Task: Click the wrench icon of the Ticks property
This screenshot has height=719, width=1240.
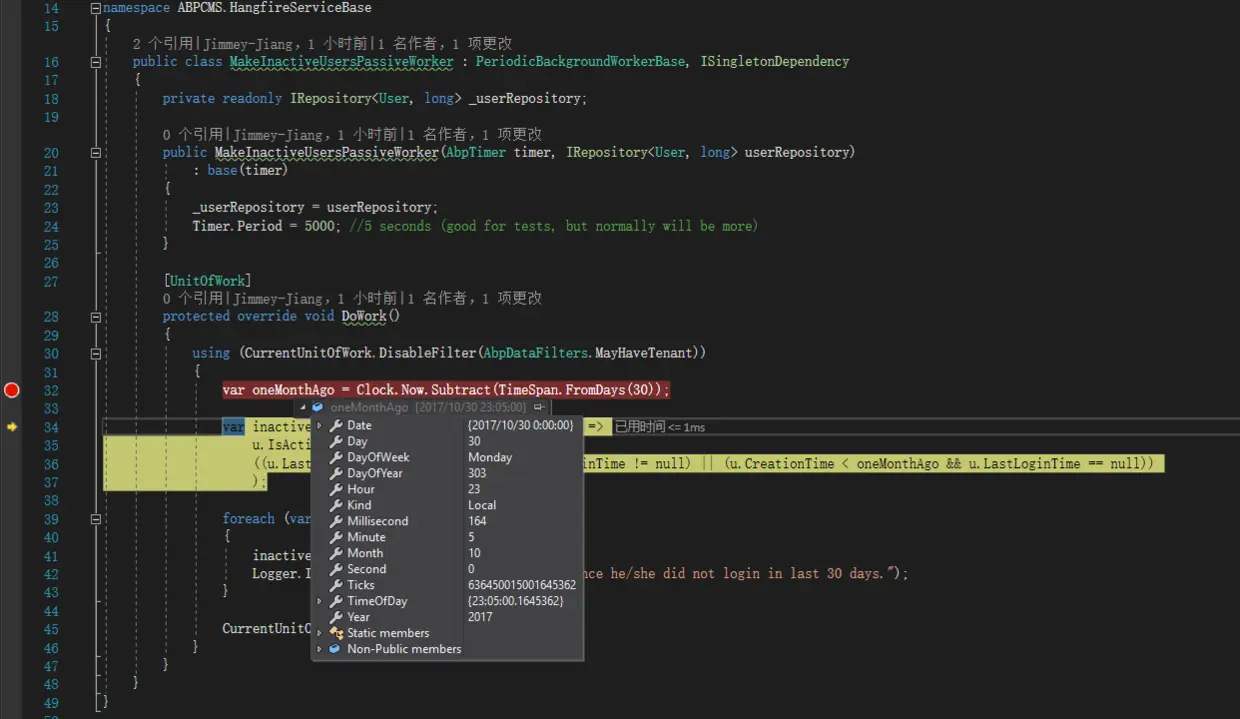Action: point(336,585)
